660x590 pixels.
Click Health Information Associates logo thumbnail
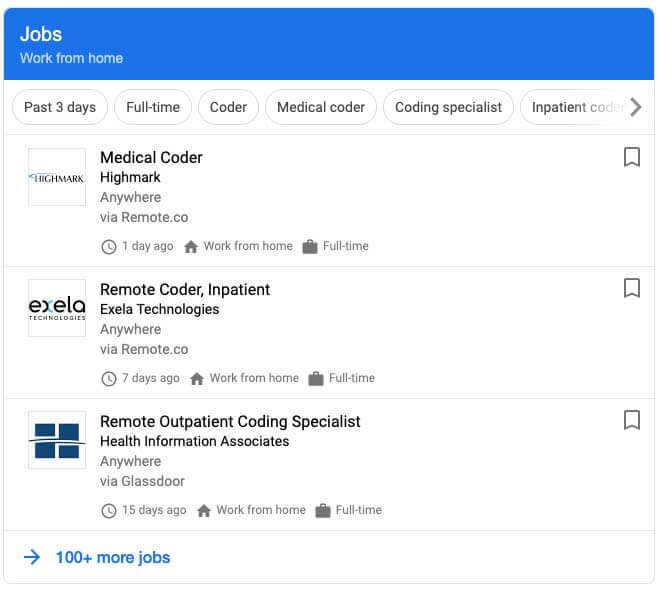tap(57, 440)
